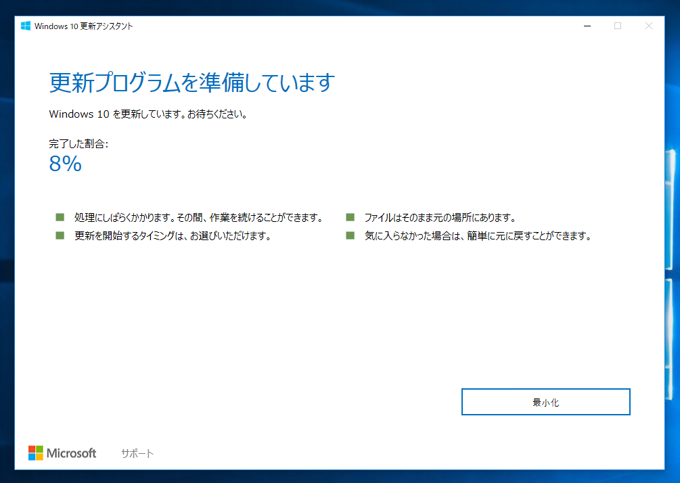Click bullet text 更新を開始するタイミングは
Viewport: 680px width, 483px height.
click(130, 236)
